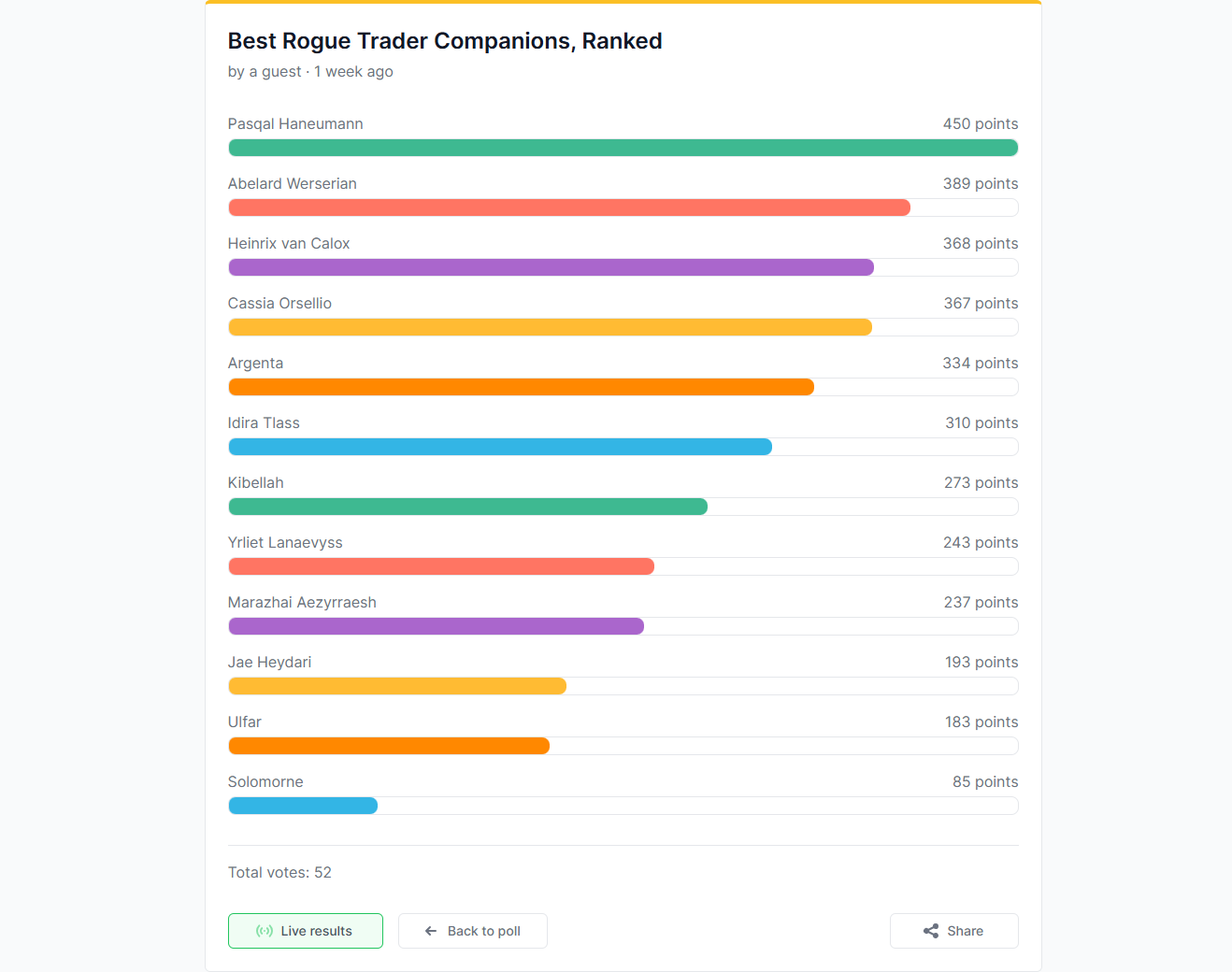The width and height of the screenshot is (1232, 972).
Task: Click the share network icon
Action: 931,931
